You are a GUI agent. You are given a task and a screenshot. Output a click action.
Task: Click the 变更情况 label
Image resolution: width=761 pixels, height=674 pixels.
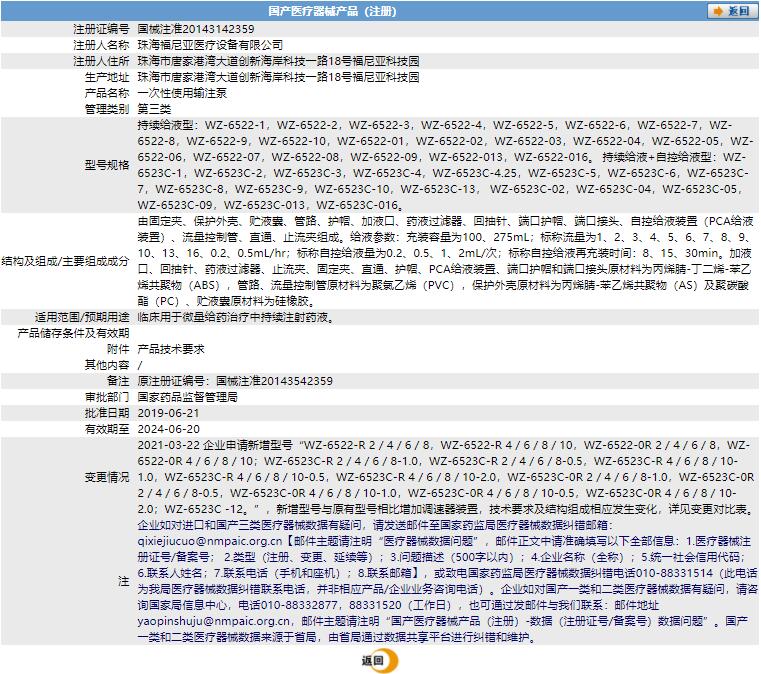[107, 477]
